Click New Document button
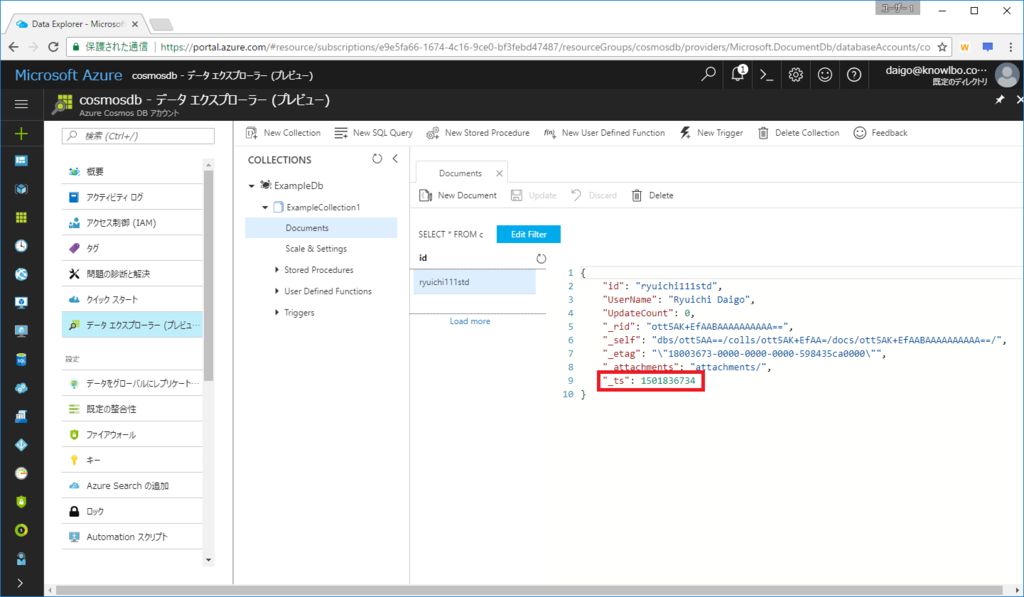The height and width of the screenshot is (597, 1024). pos(458,195)
